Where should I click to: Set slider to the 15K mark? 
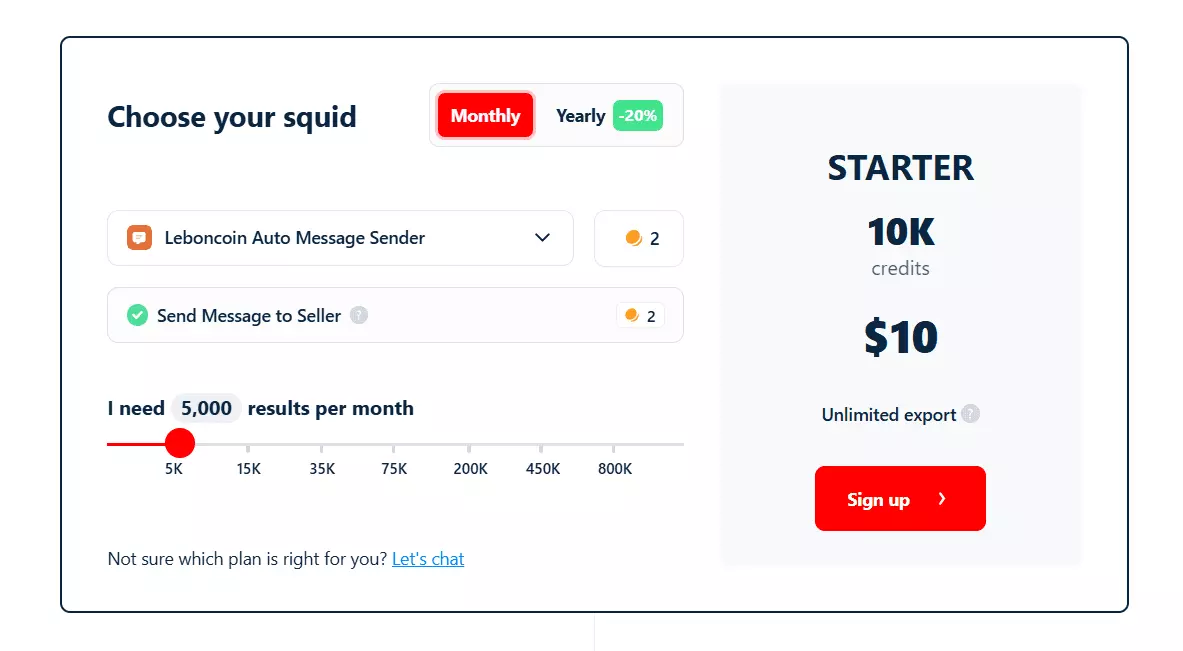248,444
